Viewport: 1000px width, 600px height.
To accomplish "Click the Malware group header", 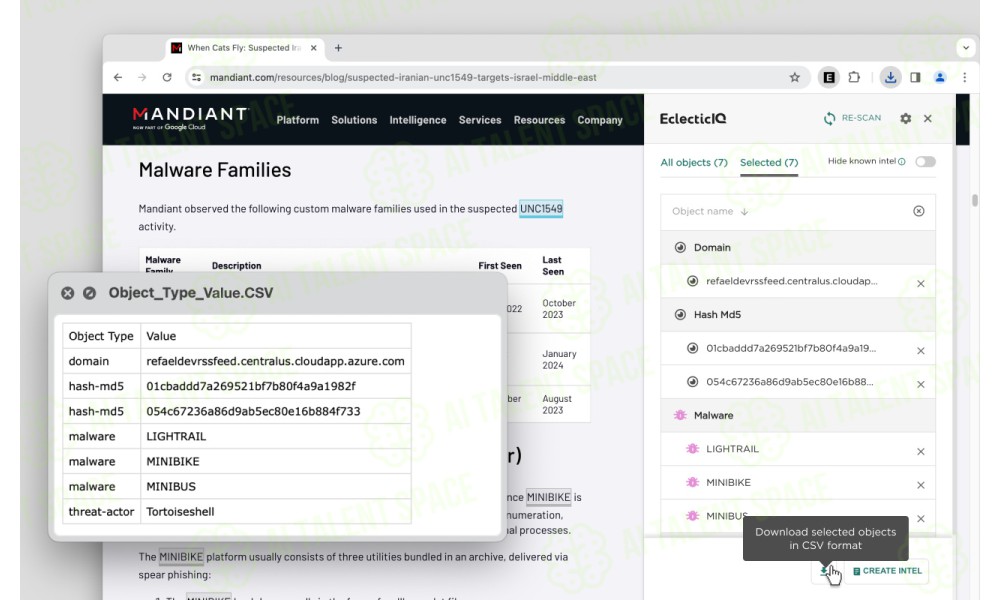I will 798,415.
